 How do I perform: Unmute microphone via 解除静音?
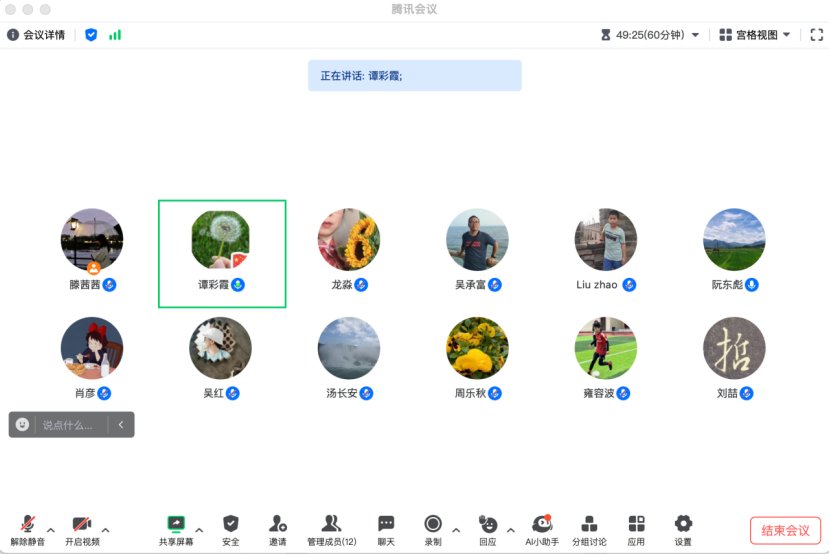[x=27, y=524]
